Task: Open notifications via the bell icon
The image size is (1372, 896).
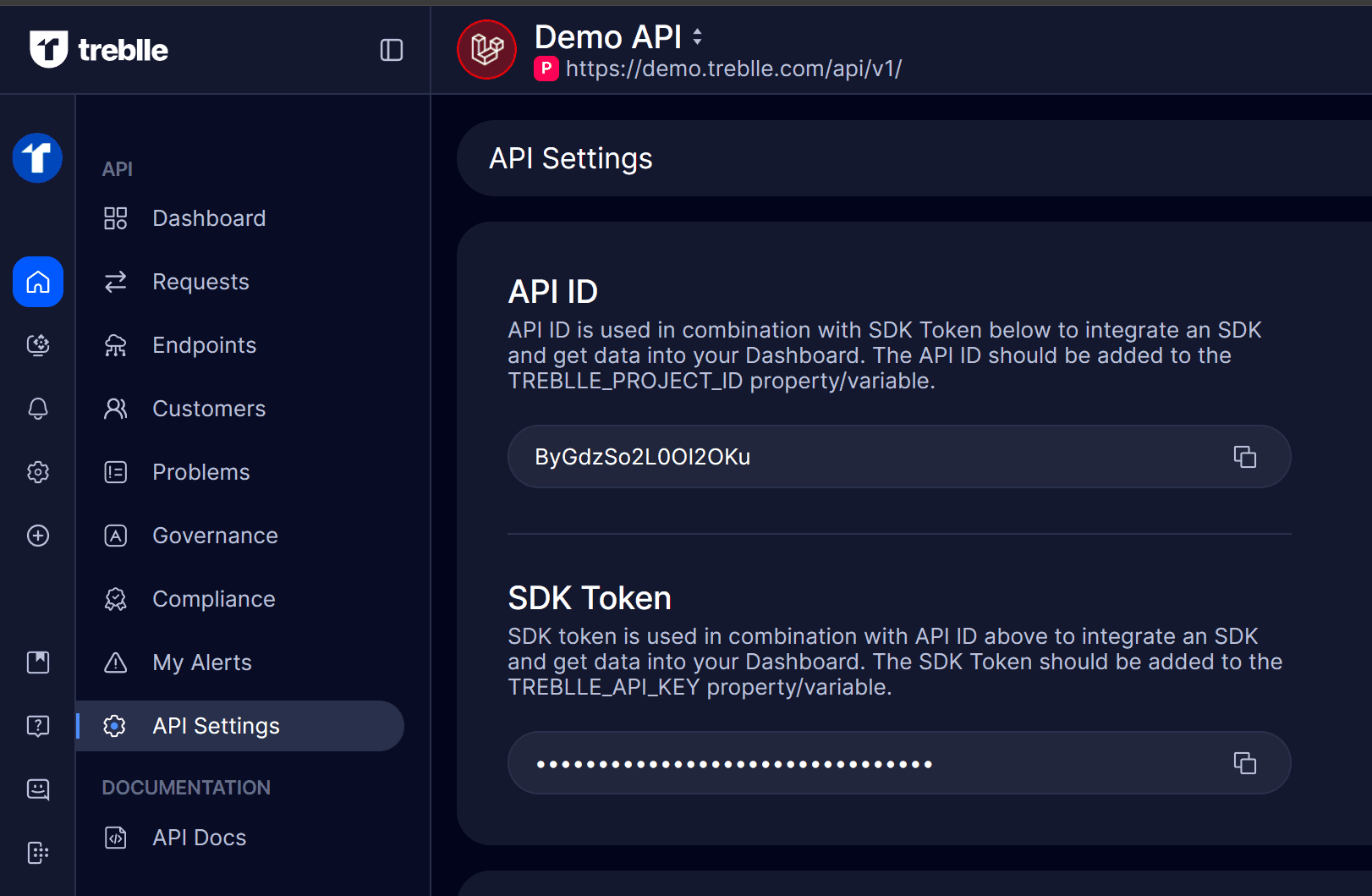Action: click(37, 409)
